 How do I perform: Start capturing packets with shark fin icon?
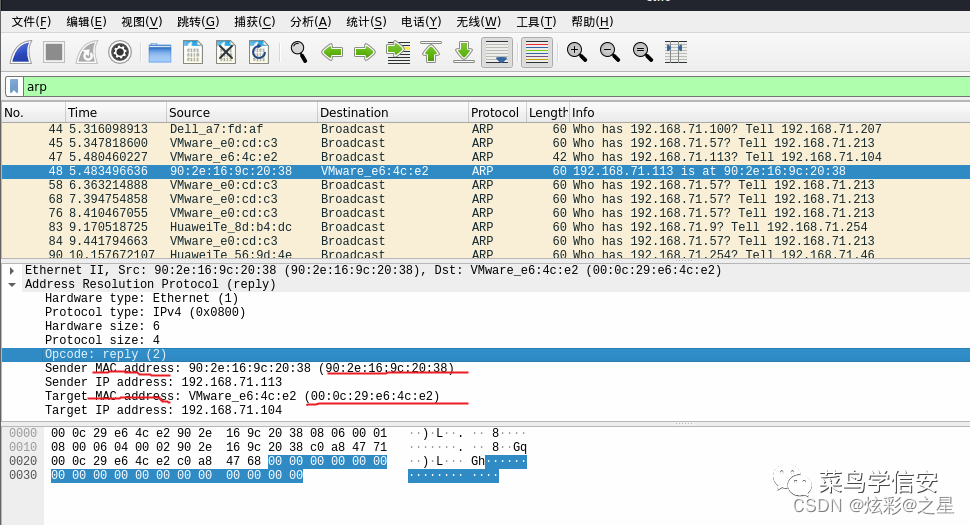coord(22,52)
